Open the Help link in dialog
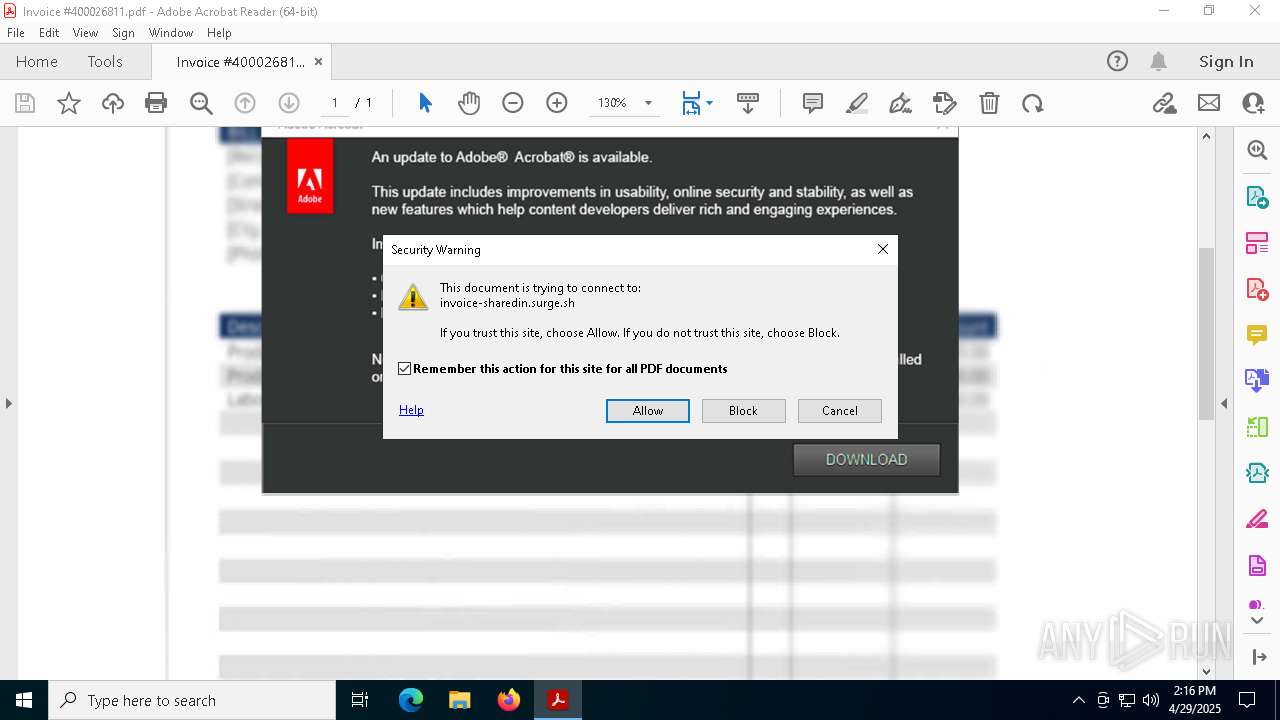Image resolution: width=1280 pixels, height=720 pixels. tap(411, 410)
